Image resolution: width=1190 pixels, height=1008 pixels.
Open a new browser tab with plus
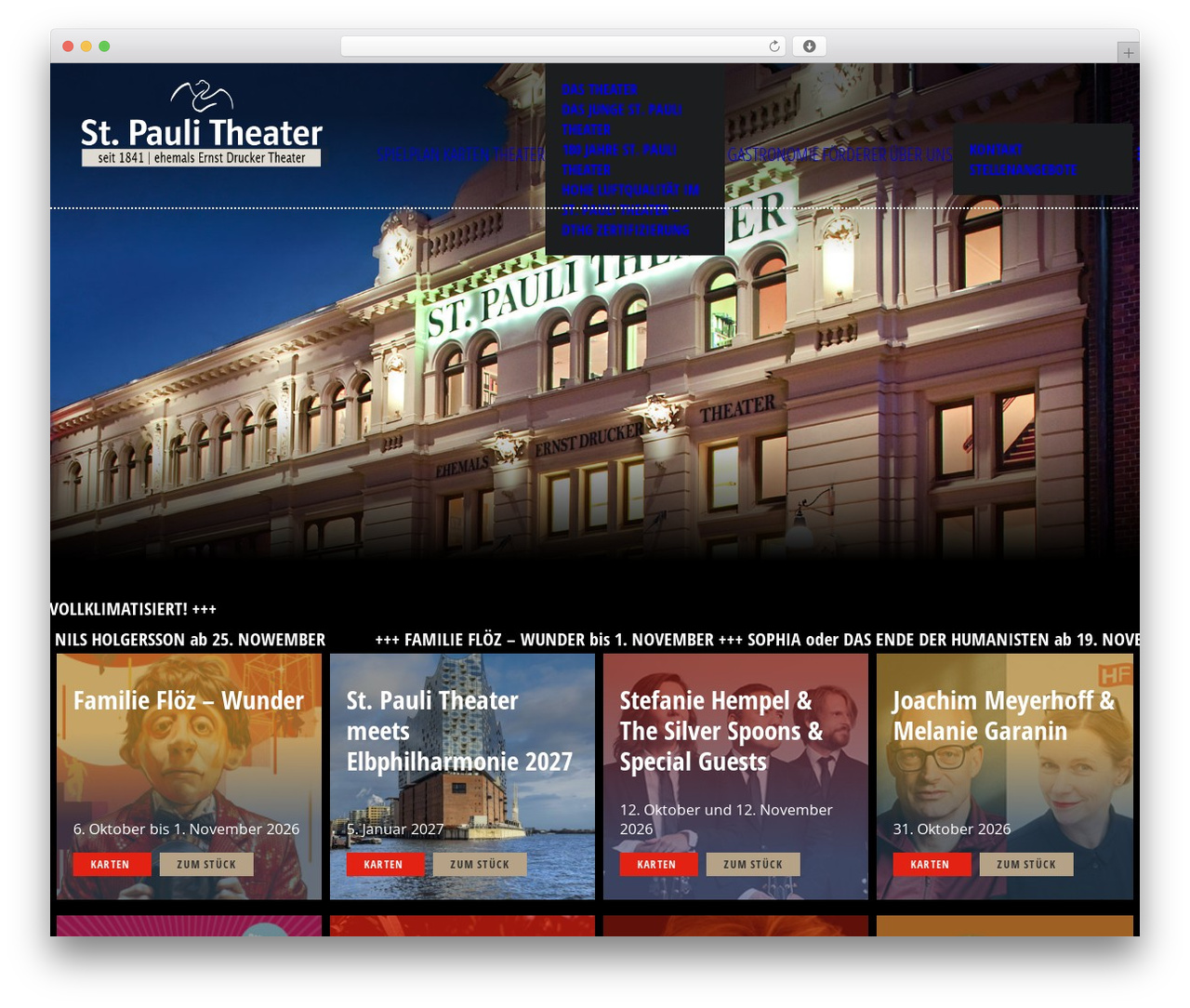1128,53
